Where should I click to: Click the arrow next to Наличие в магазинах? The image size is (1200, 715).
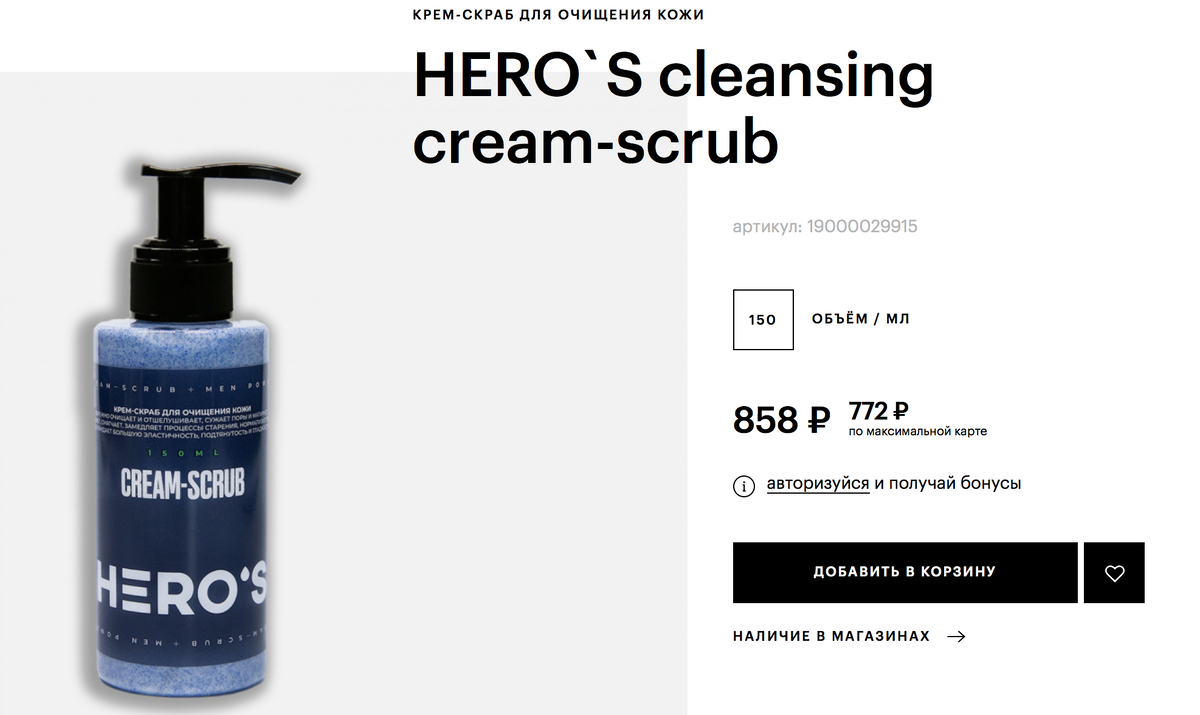956,636
